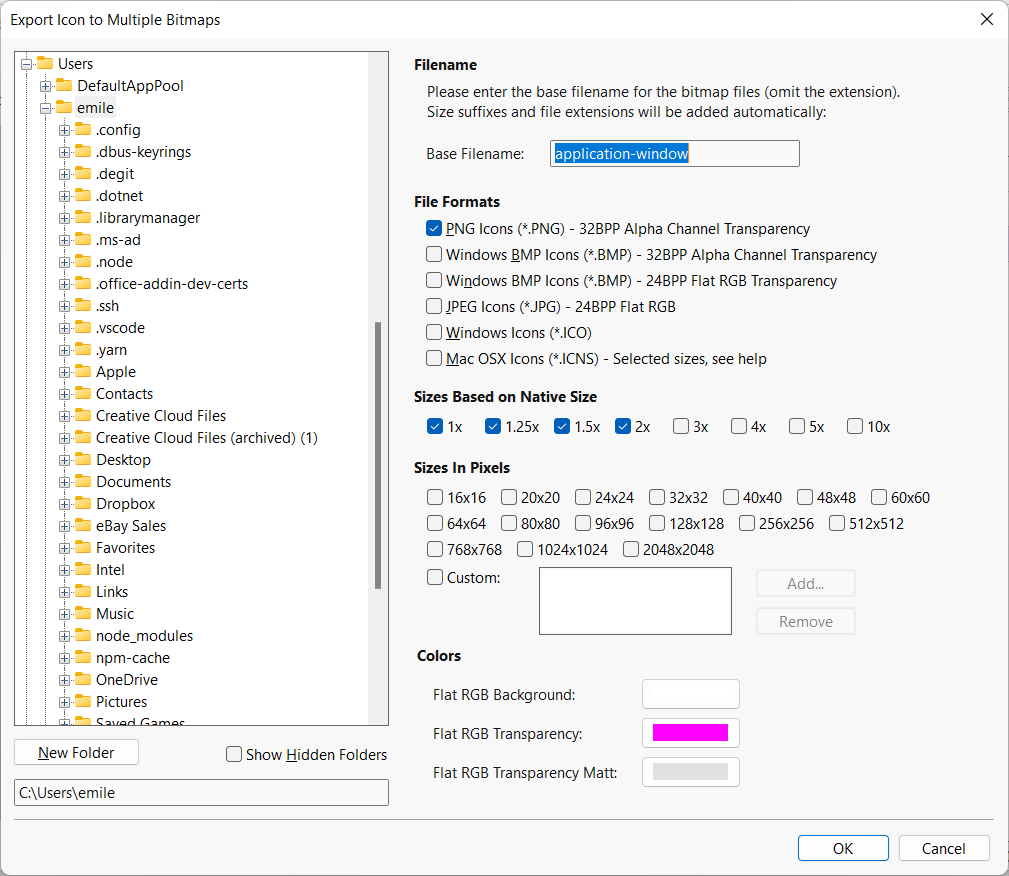Select the Favorites folder in tree
1009x876 pixels.
[x=125, y=548]
